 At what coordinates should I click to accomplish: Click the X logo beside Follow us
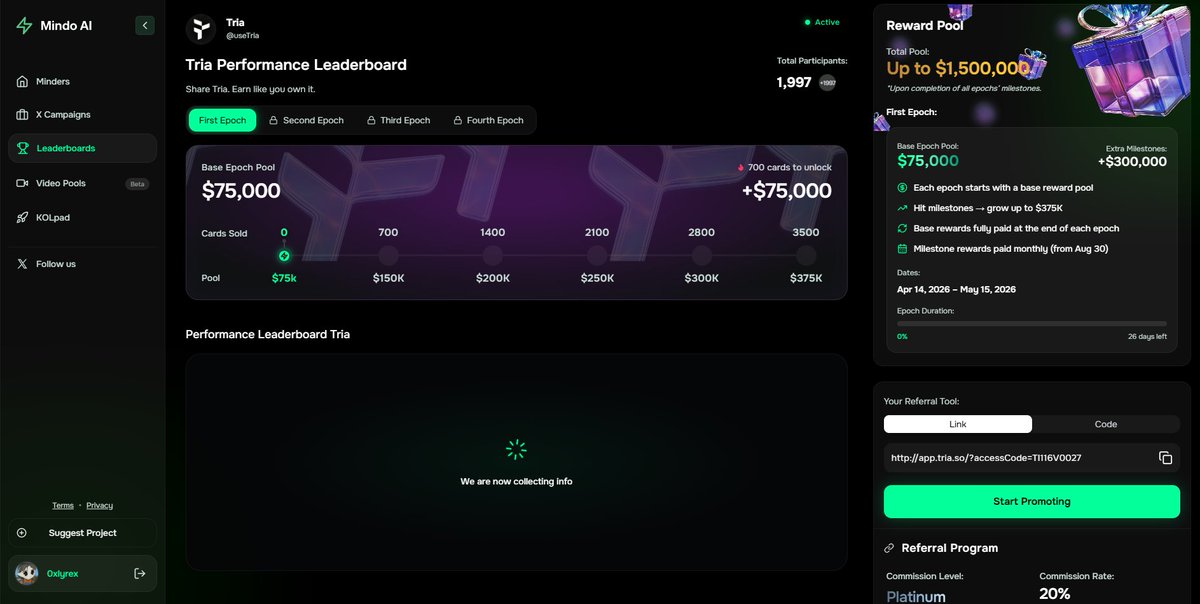tap(23, 264)
